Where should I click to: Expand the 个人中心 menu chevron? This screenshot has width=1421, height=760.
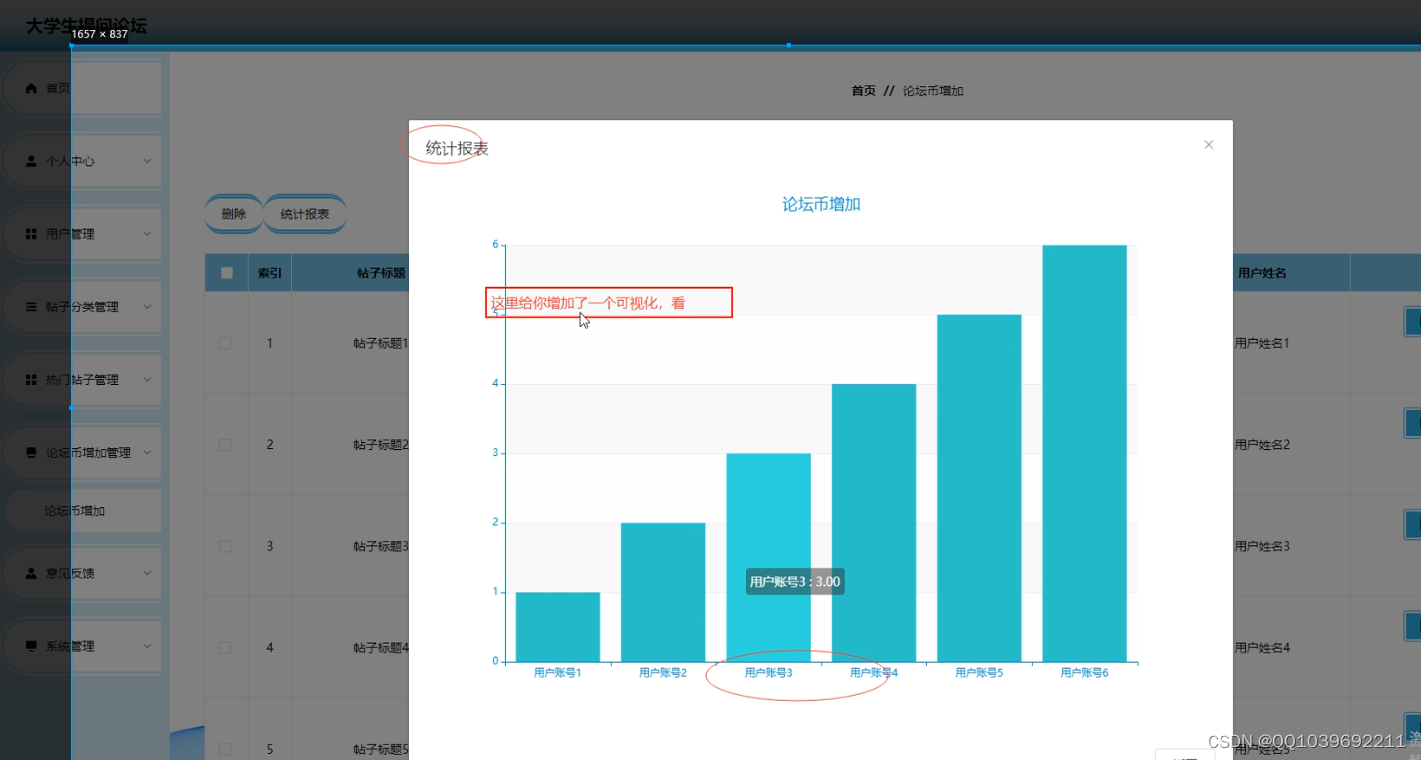[x=147, y=161]
